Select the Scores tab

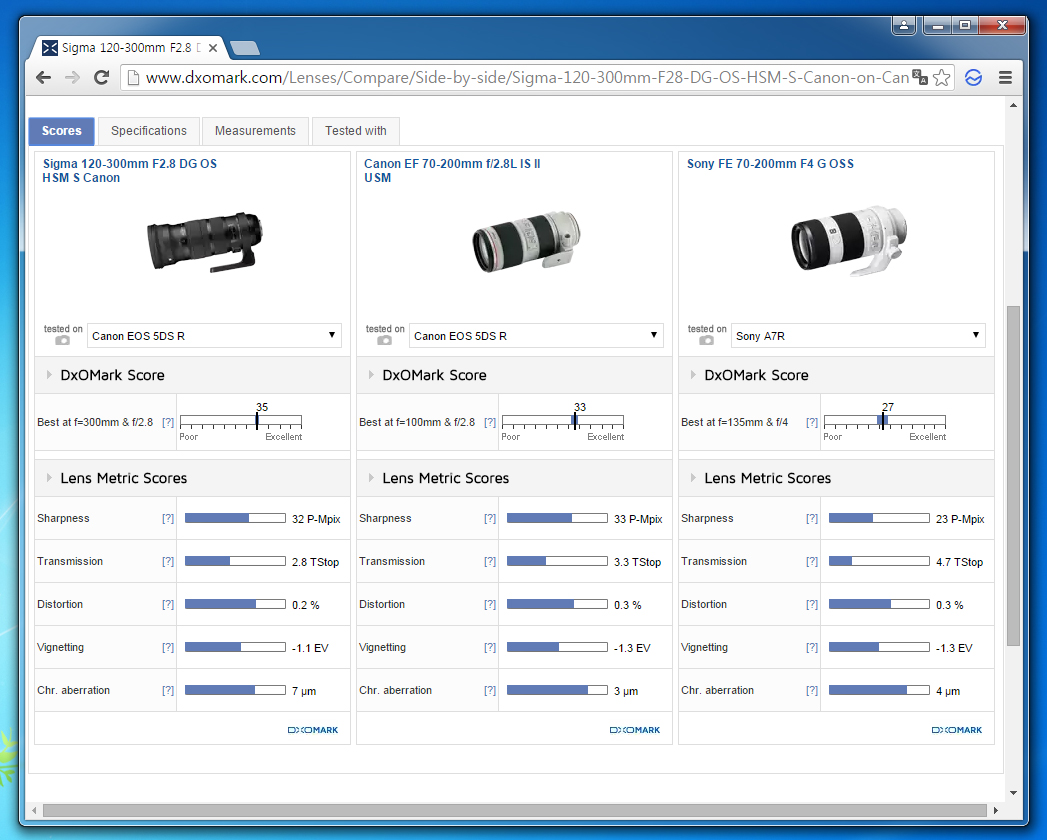[61, 131]
